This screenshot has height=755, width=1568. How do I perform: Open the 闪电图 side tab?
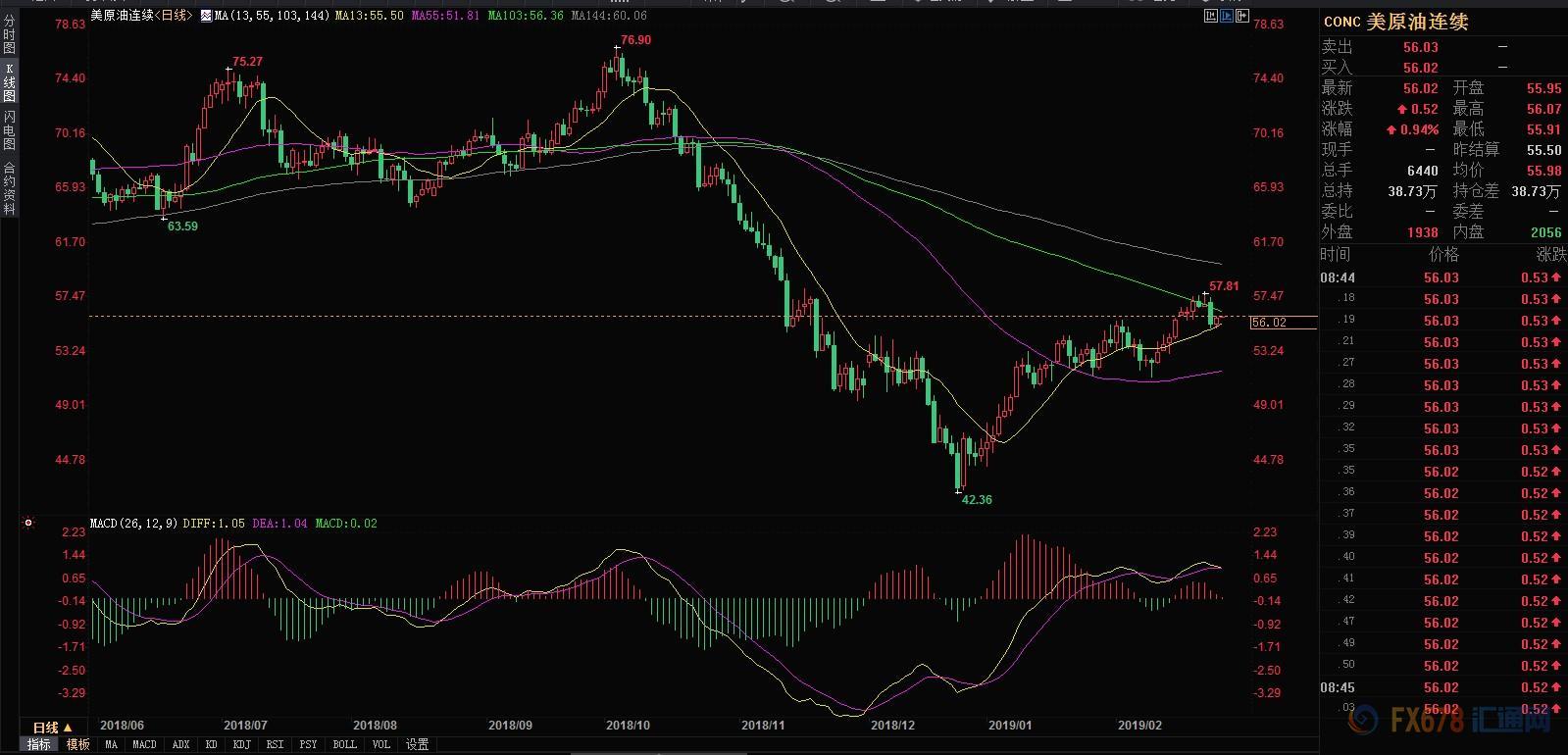9,131
